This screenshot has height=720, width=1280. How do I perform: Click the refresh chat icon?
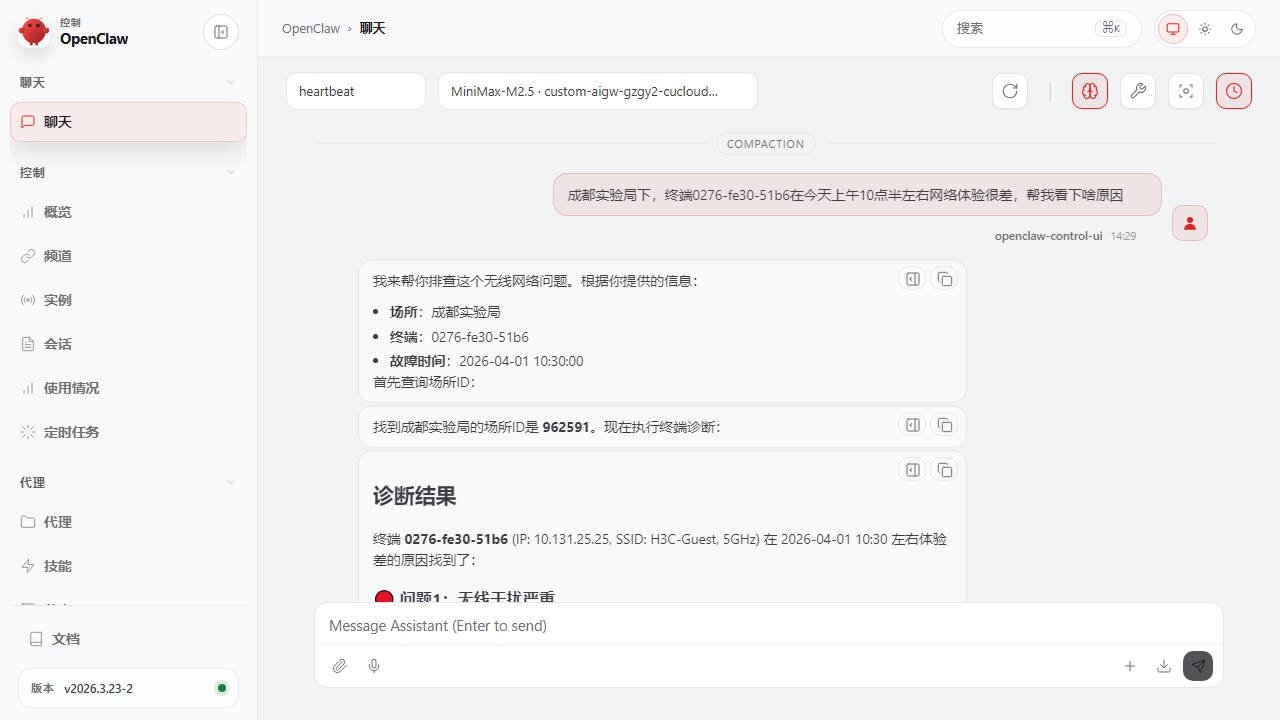pos(1010,91)
